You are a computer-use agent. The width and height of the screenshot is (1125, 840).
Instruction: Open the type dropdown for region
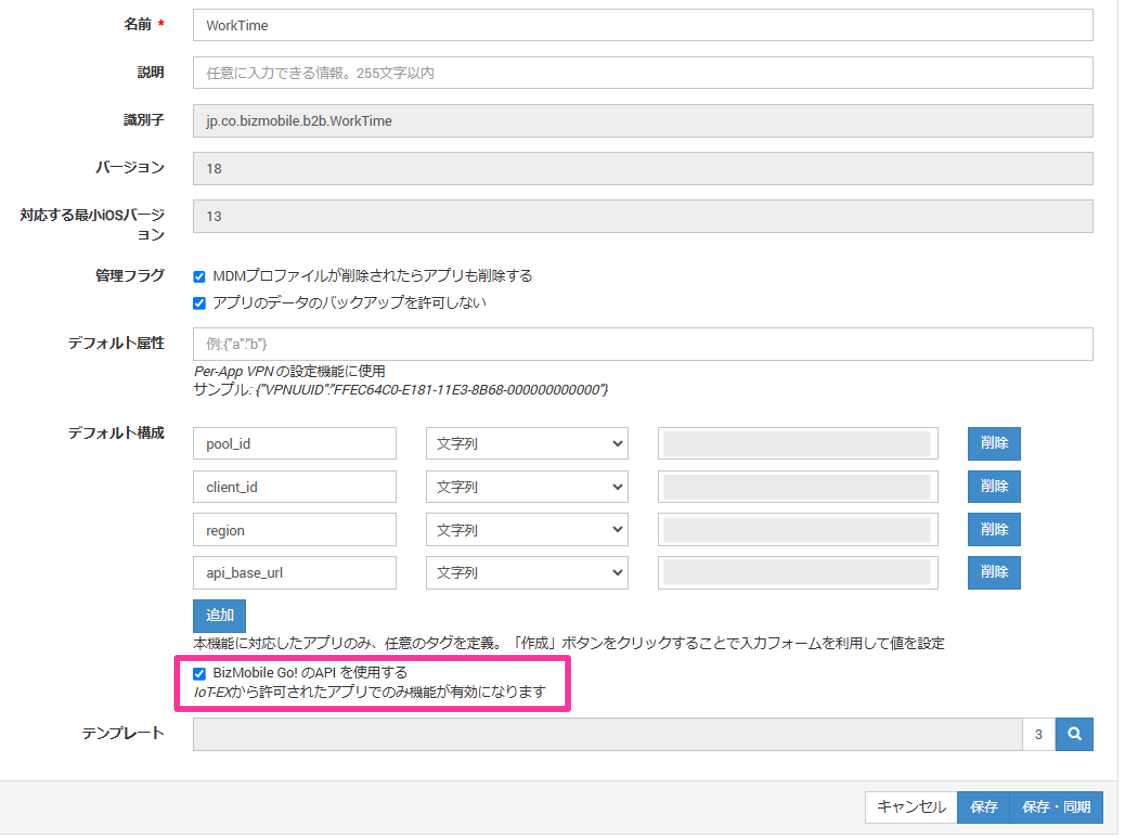tap(527, 530)
